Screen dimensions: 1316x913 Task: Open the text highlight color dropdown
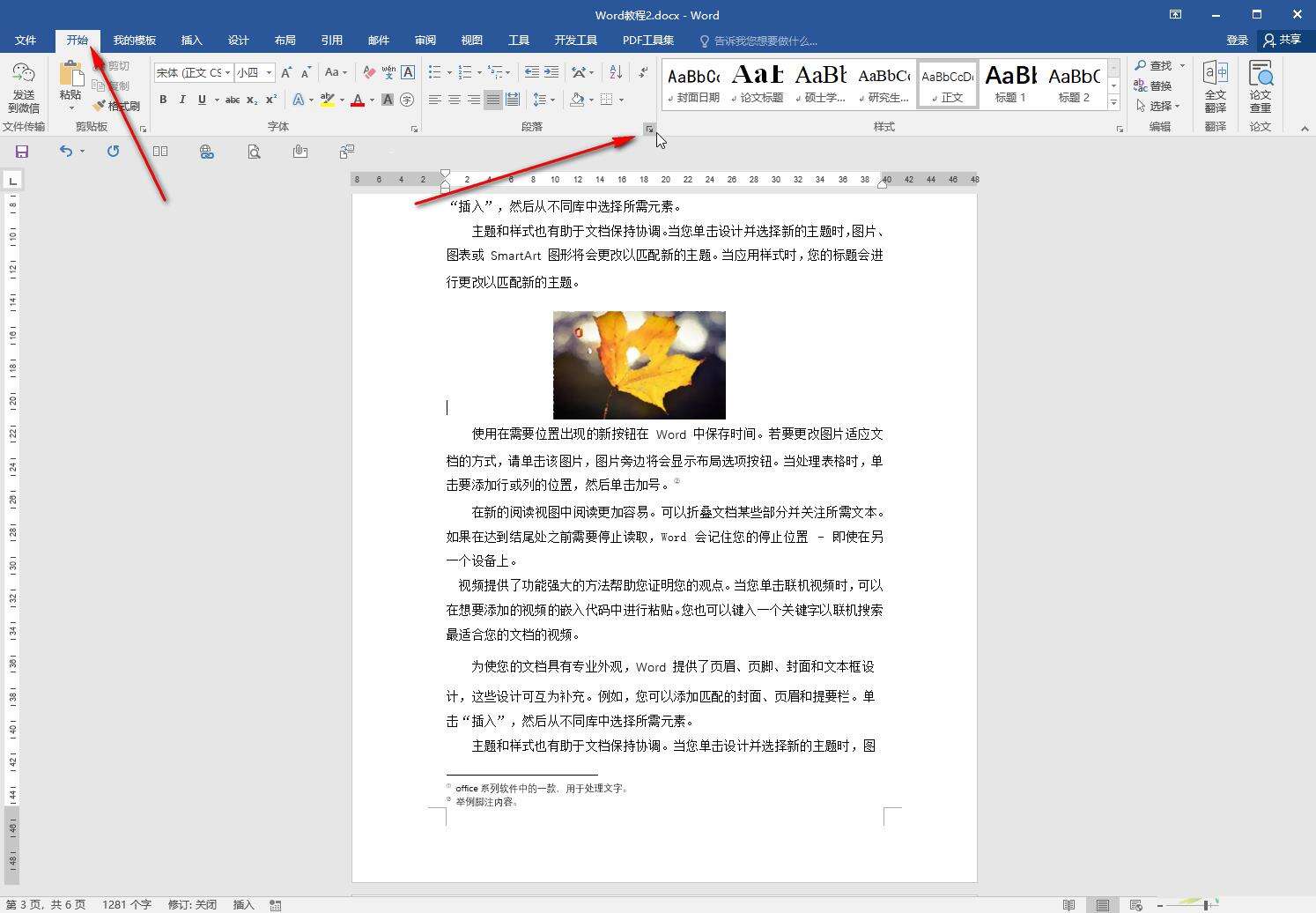tap(342, 100)
